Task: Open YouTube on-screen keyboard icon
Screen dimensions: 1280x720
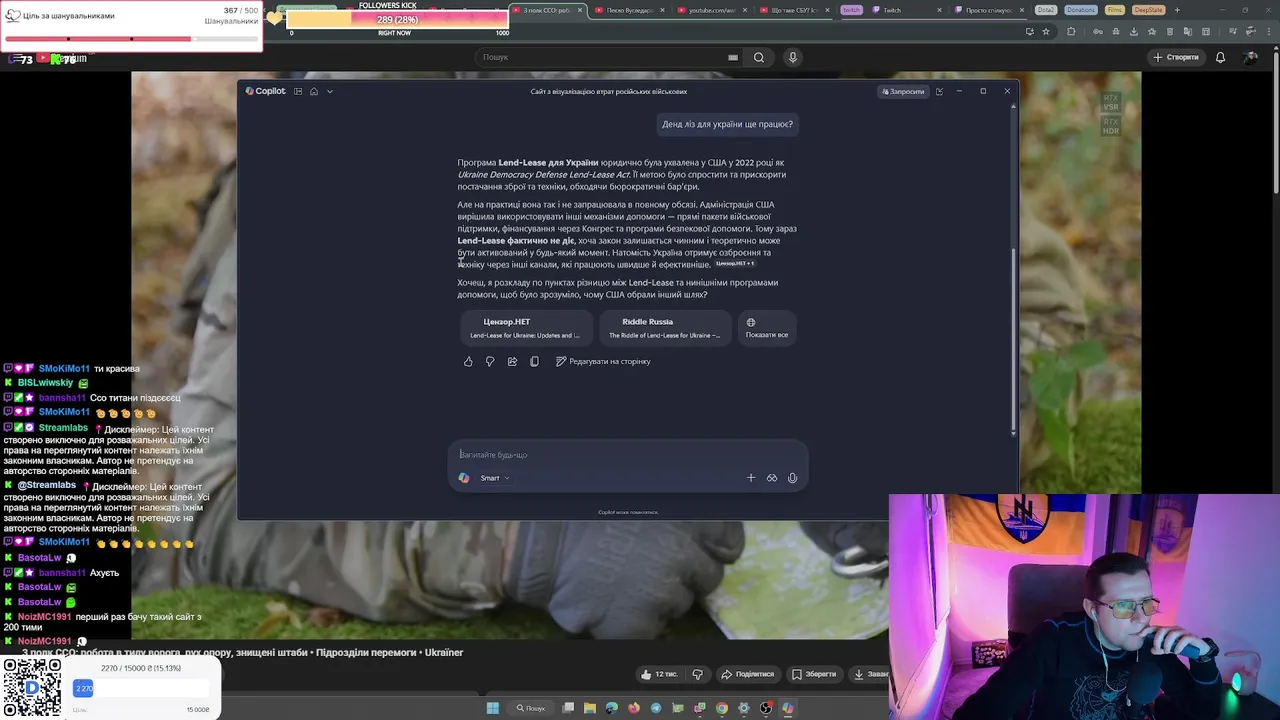Action: tap(733, 57)
